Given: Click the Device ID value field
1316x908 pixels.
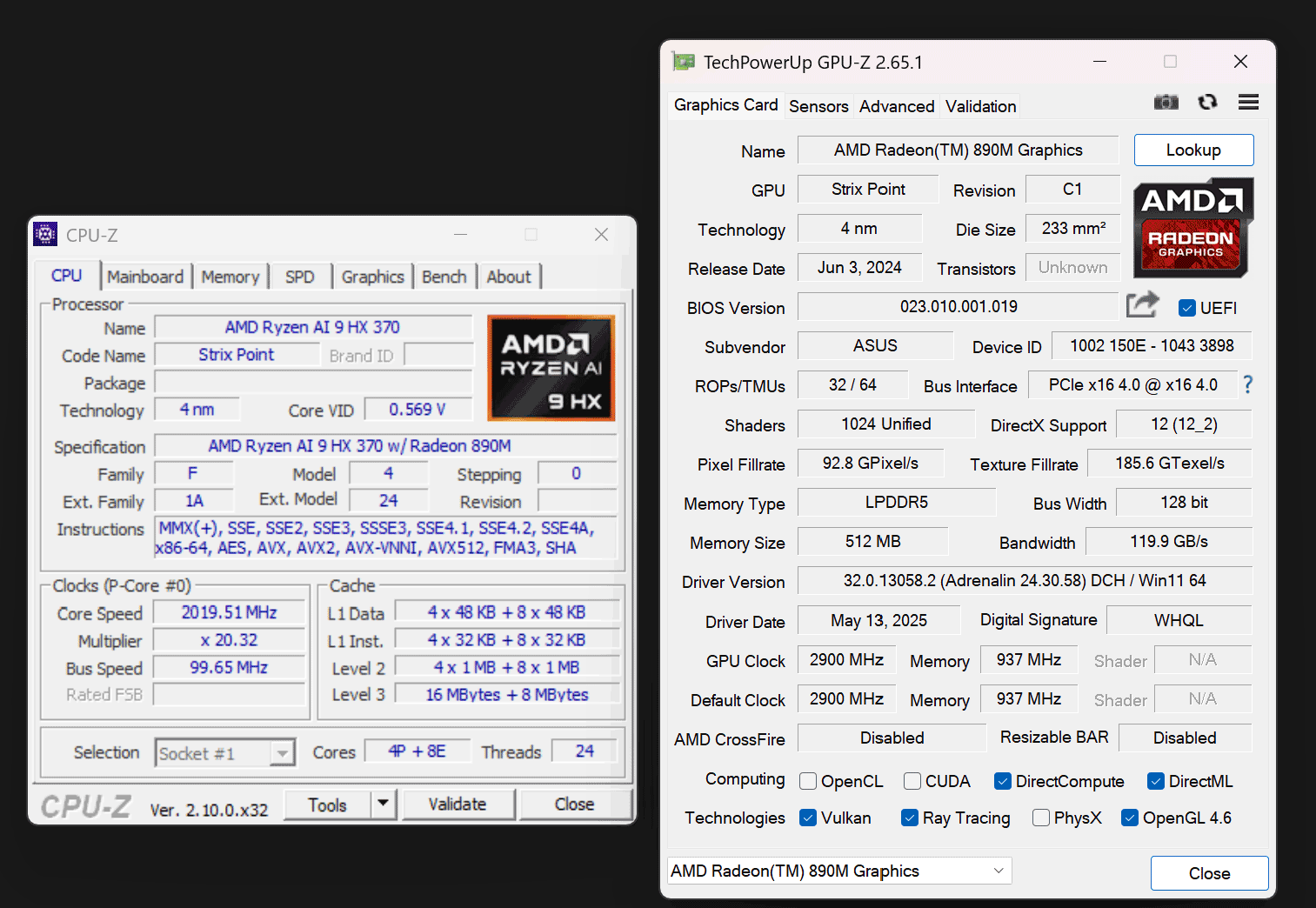Looking at the screenshot, I should point(1152,345).
